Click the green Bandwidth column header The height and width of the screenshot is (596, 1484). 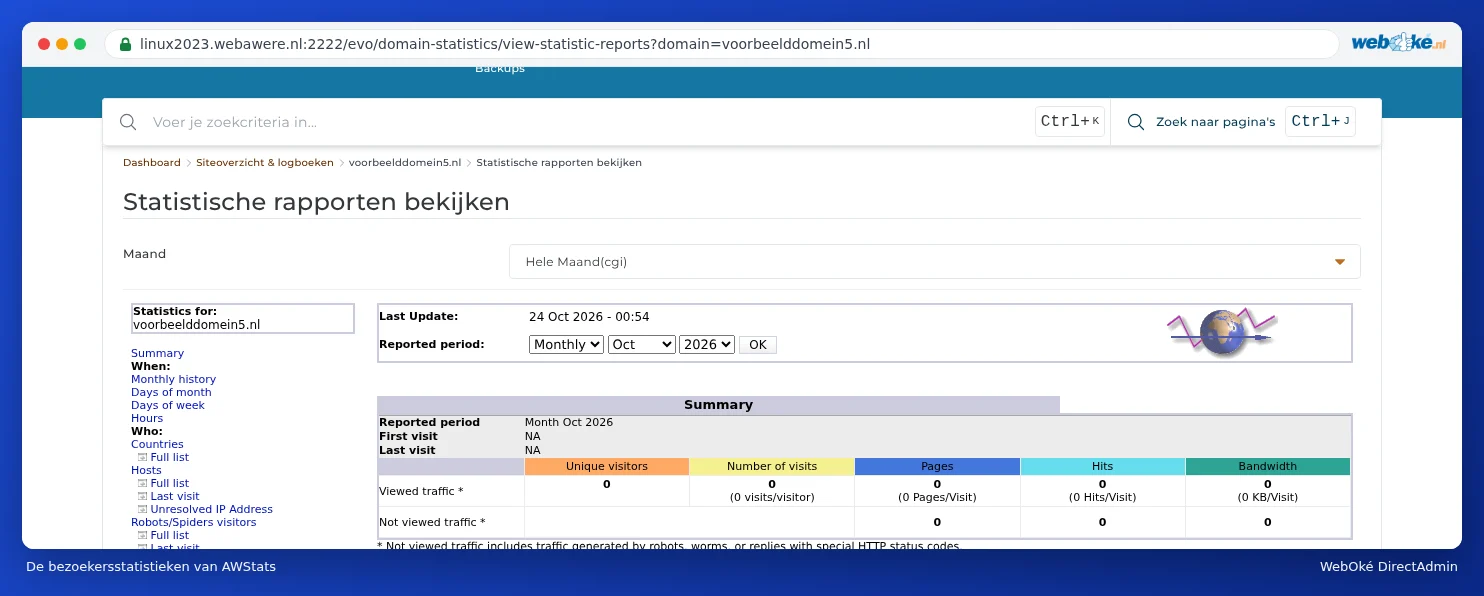click(x=1268, y=467)
